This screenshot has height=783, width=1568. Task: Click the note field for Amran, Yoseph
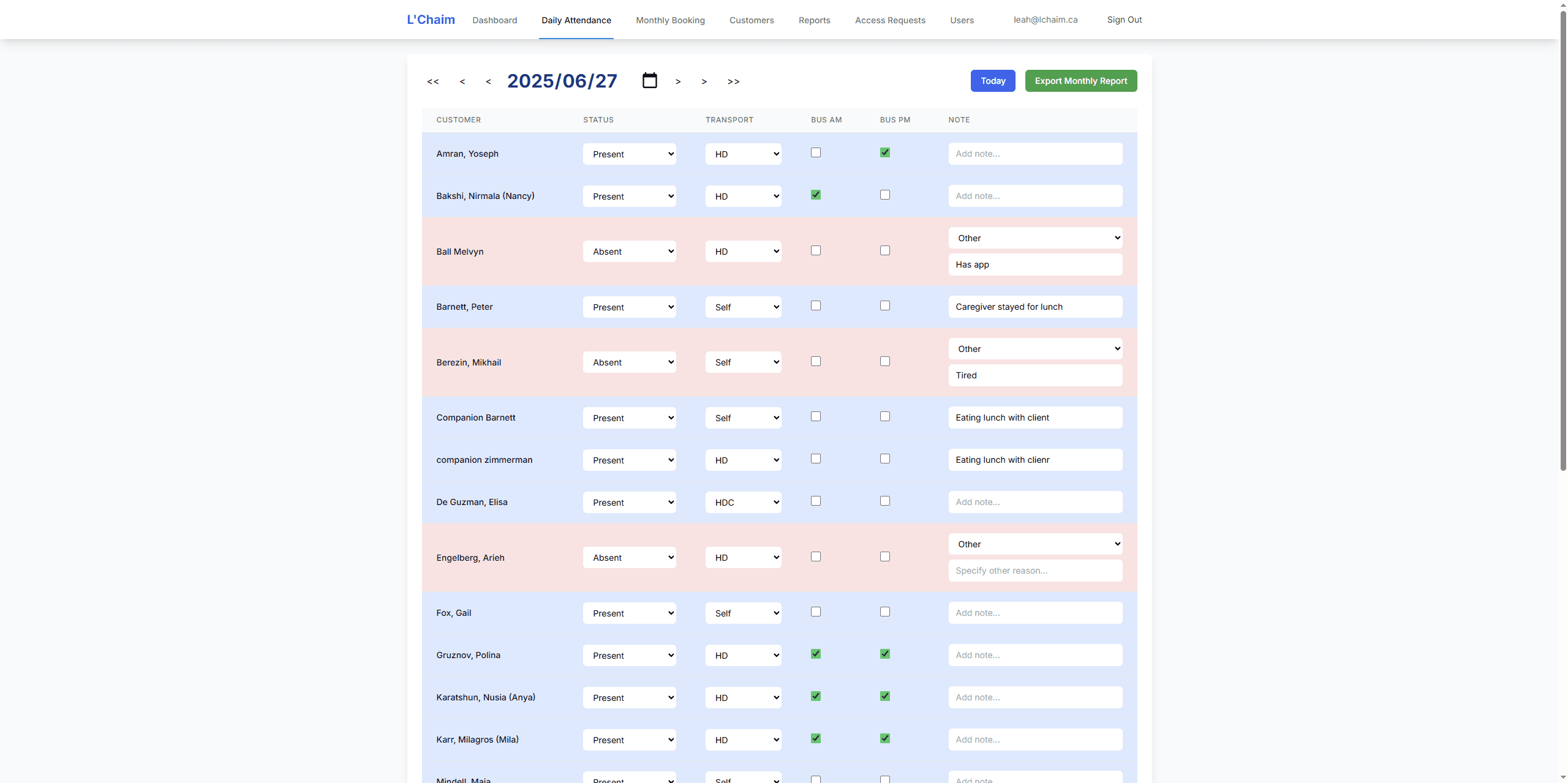point(1035,154)
